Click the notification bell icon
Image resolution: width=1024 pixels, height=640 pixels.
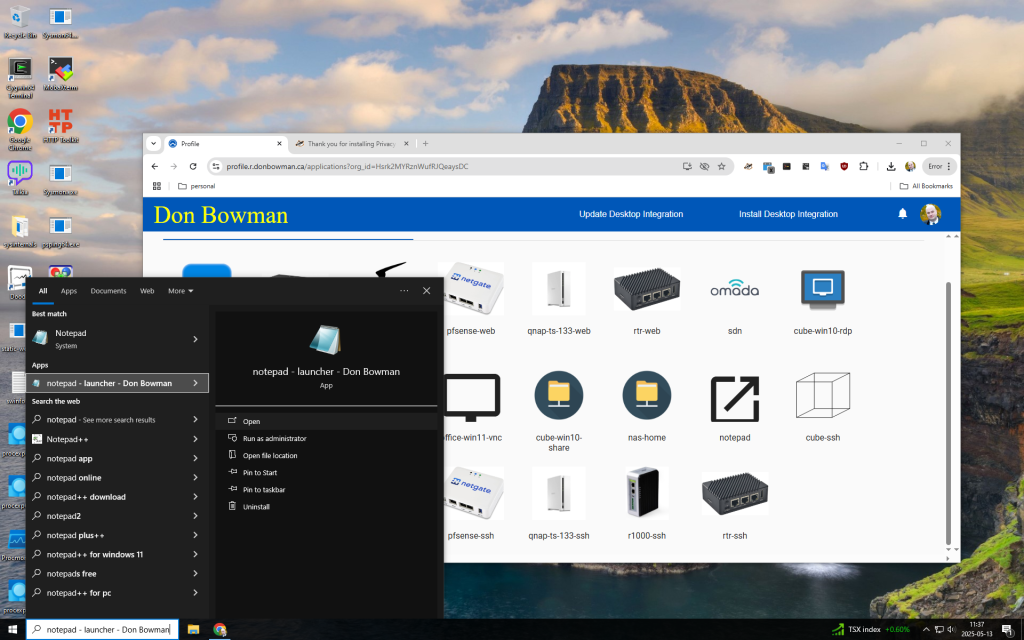(x=902, y=214)
